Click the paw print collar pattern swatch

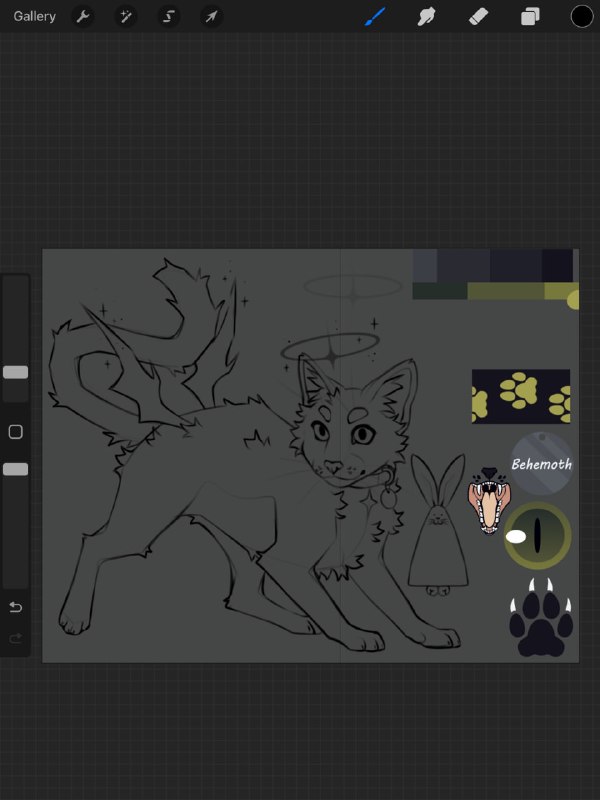point(521,396)
